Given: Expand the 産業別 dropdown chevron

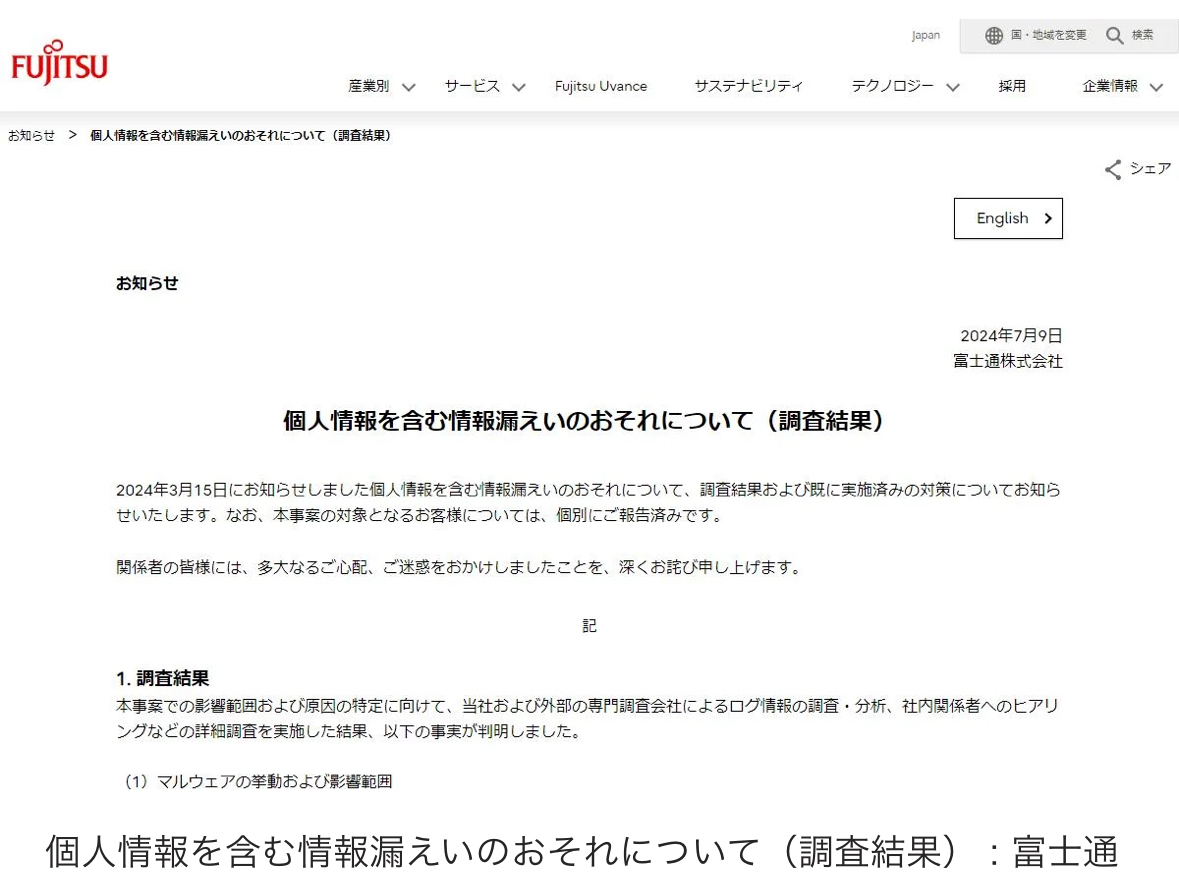Looking at the screenshot, I should [x=408, y=87].
